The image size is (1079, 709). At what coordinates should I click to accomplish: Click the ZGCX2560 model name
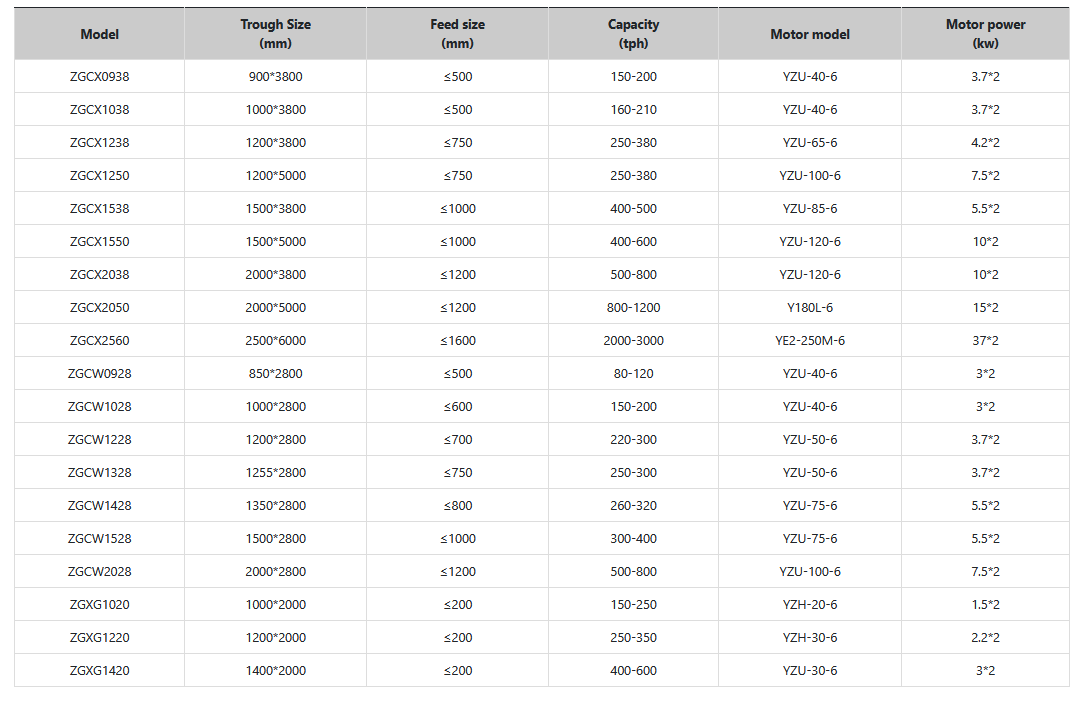tap(99, 341)
